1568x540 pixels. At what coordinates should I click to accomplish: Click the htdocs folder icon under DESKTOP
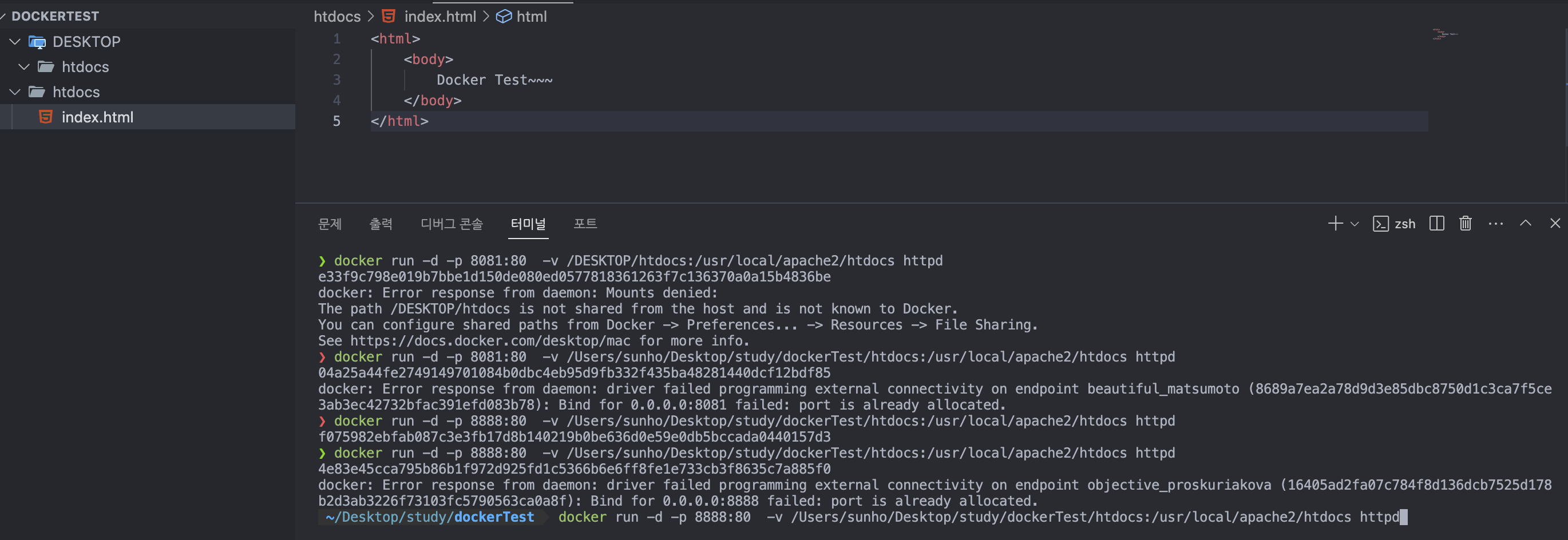click(46, 67)
